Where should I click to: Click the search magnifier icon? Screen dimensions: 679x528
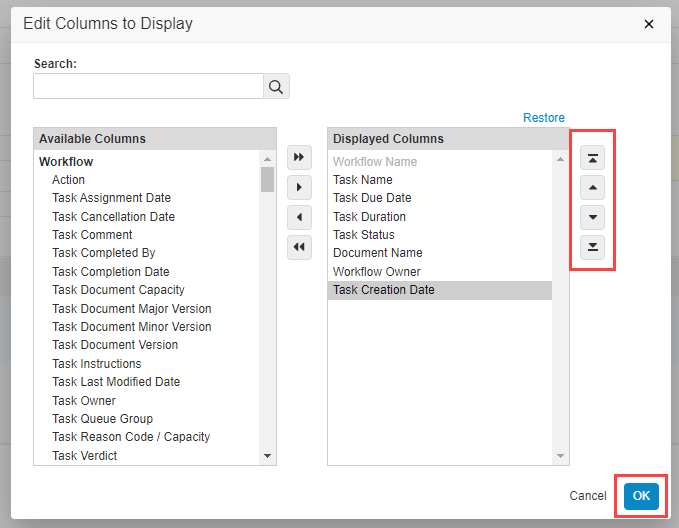point(276,87)
